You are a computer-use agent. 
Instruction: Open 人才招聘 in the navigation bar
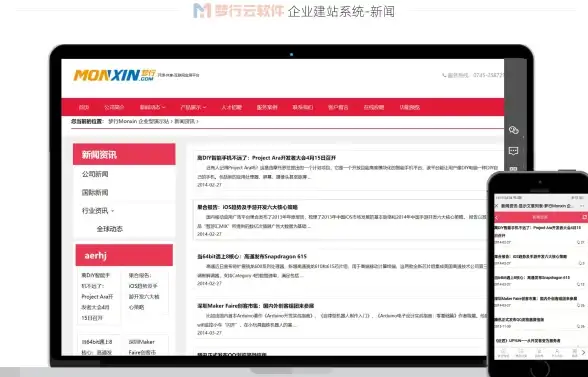(x=231, y=107)
